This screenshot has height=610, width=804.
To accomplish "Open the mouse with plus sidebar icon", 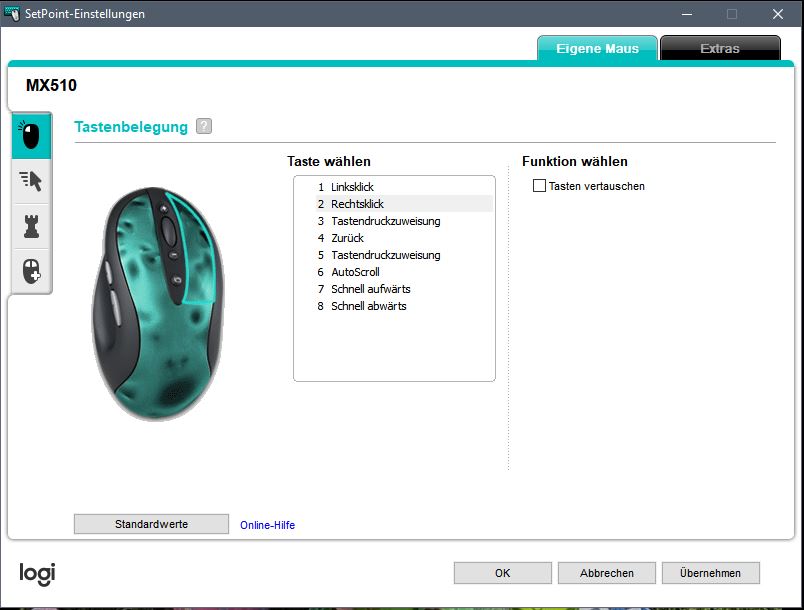I will (31, 271).
